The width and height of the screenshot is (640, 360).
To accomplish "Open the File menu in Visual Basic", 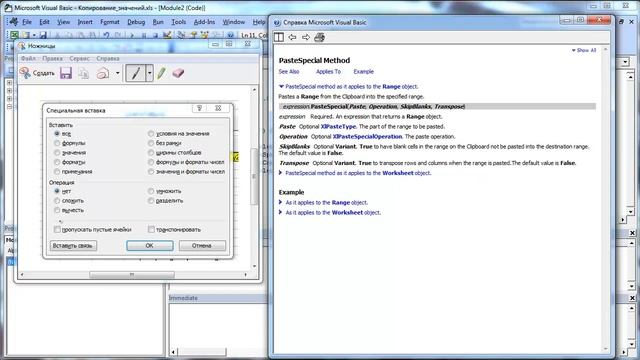I will 27,22.
